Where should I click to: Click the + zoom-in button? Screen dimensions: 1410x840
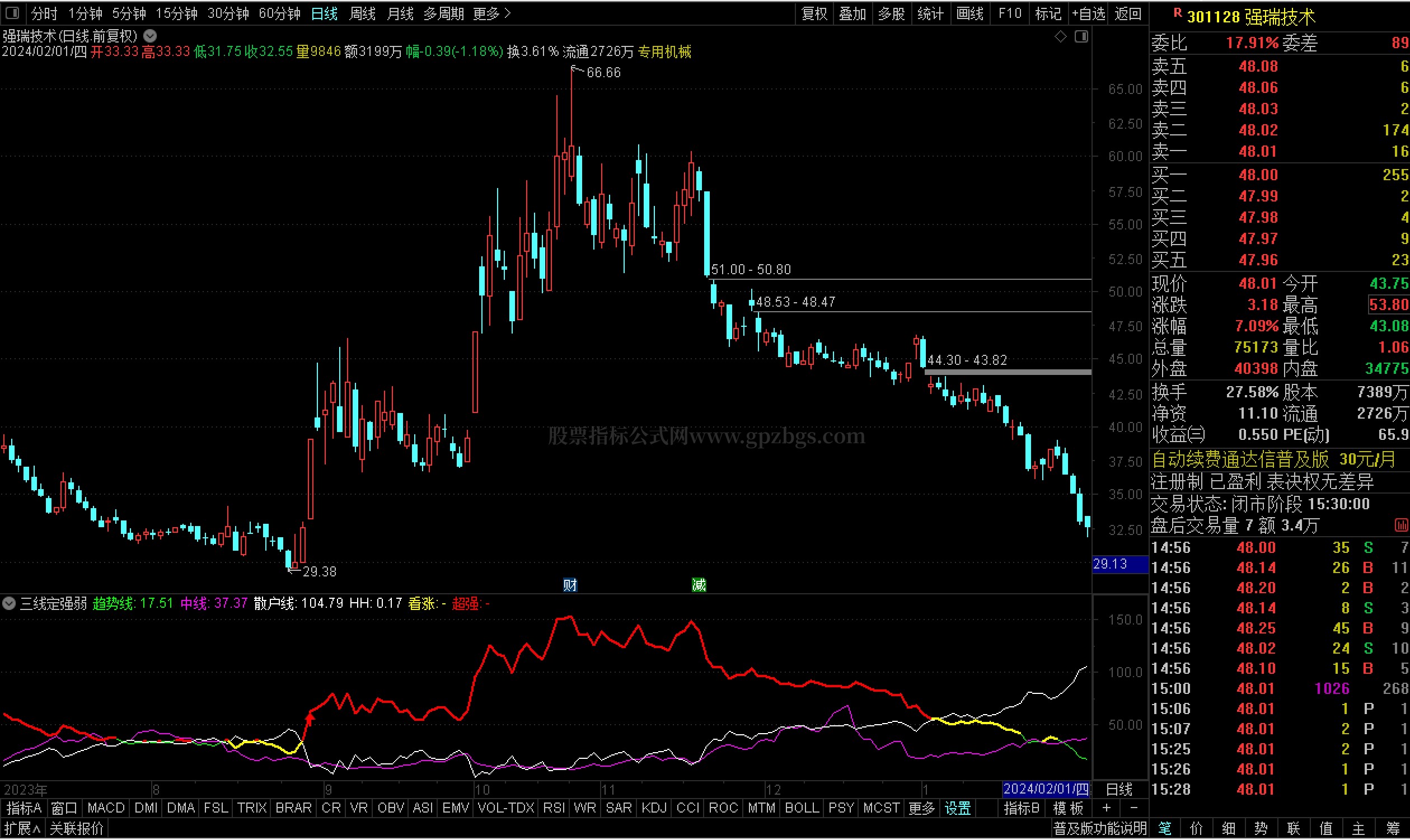[x=1106, y=808]
